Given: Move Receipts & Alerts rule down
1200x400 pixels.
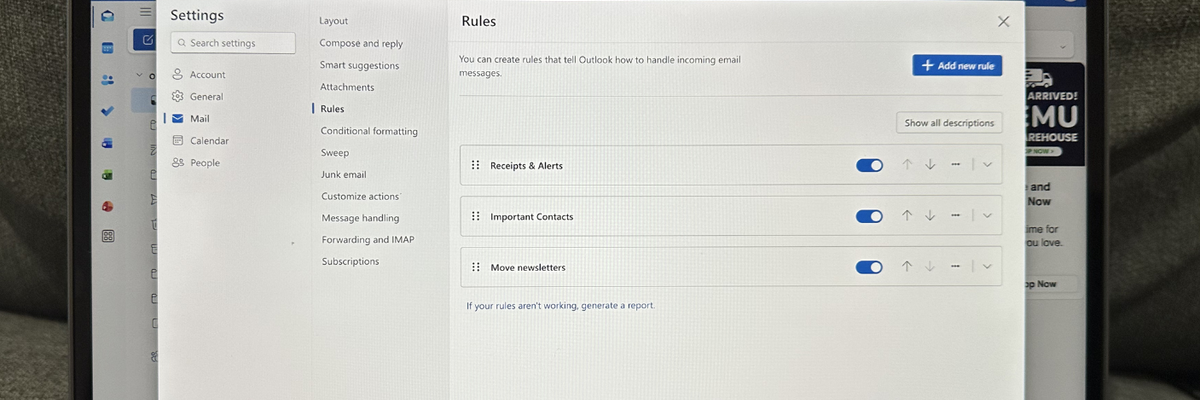Looking at the screenshot, I should (x=930, y=165).
